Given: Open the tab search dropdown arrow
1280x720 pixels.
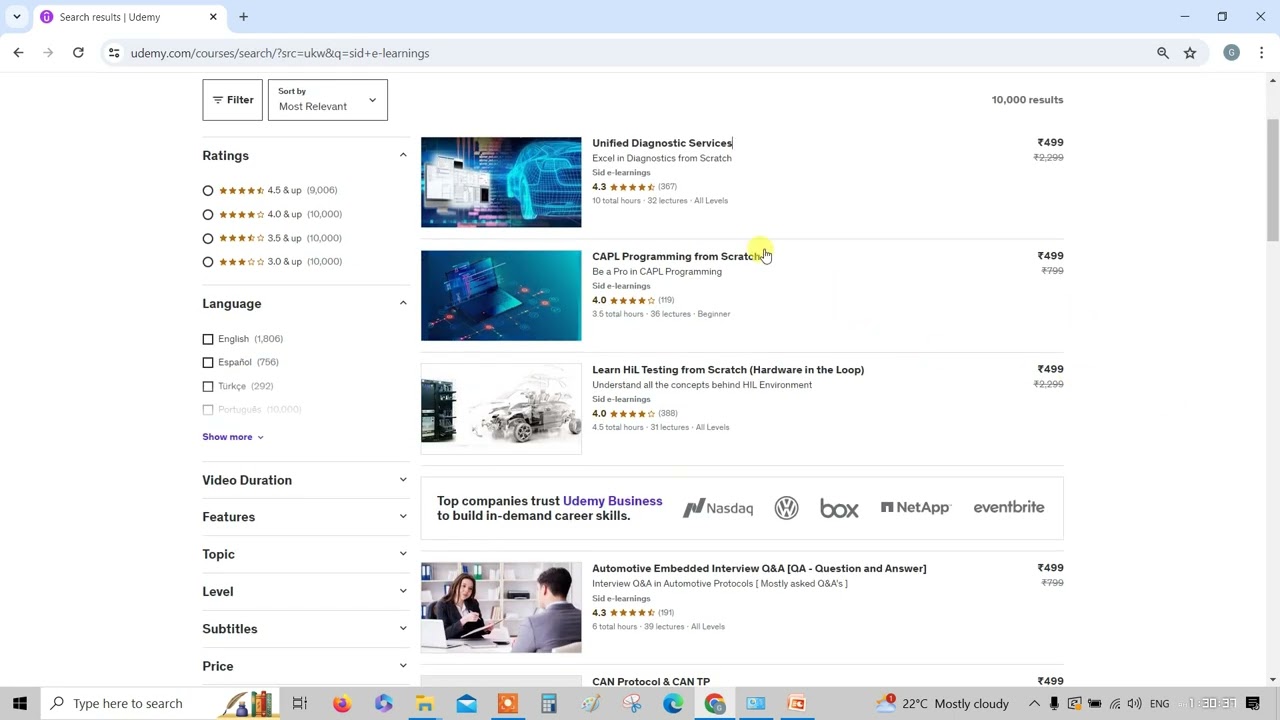Looking at the screenshot, I should point(17,17).
